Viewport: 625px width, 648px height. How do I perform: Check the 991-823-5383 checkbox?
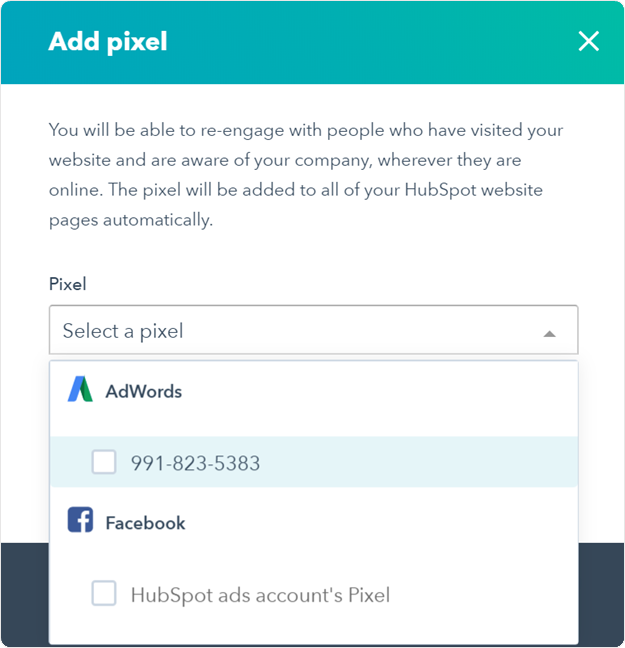point(104,462)
